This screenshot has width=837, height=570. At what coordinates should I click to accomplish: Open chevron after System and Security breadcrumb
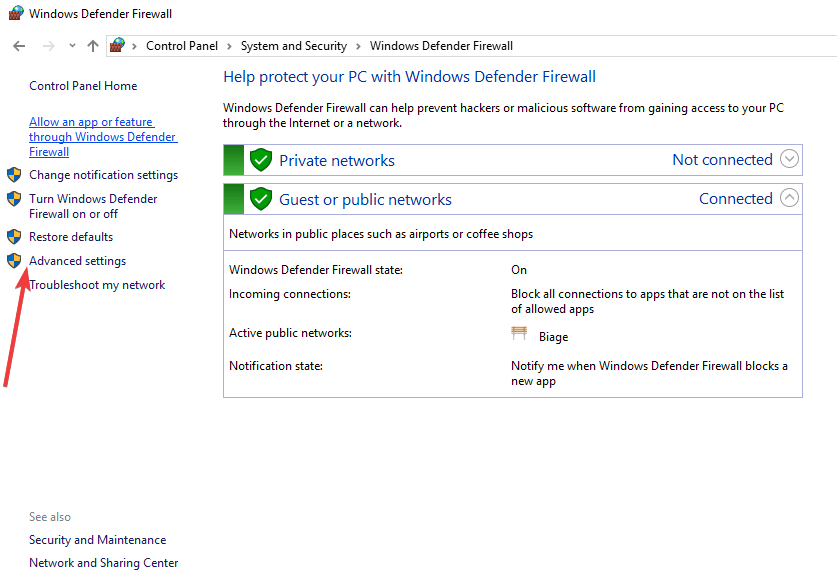[358, 46]
